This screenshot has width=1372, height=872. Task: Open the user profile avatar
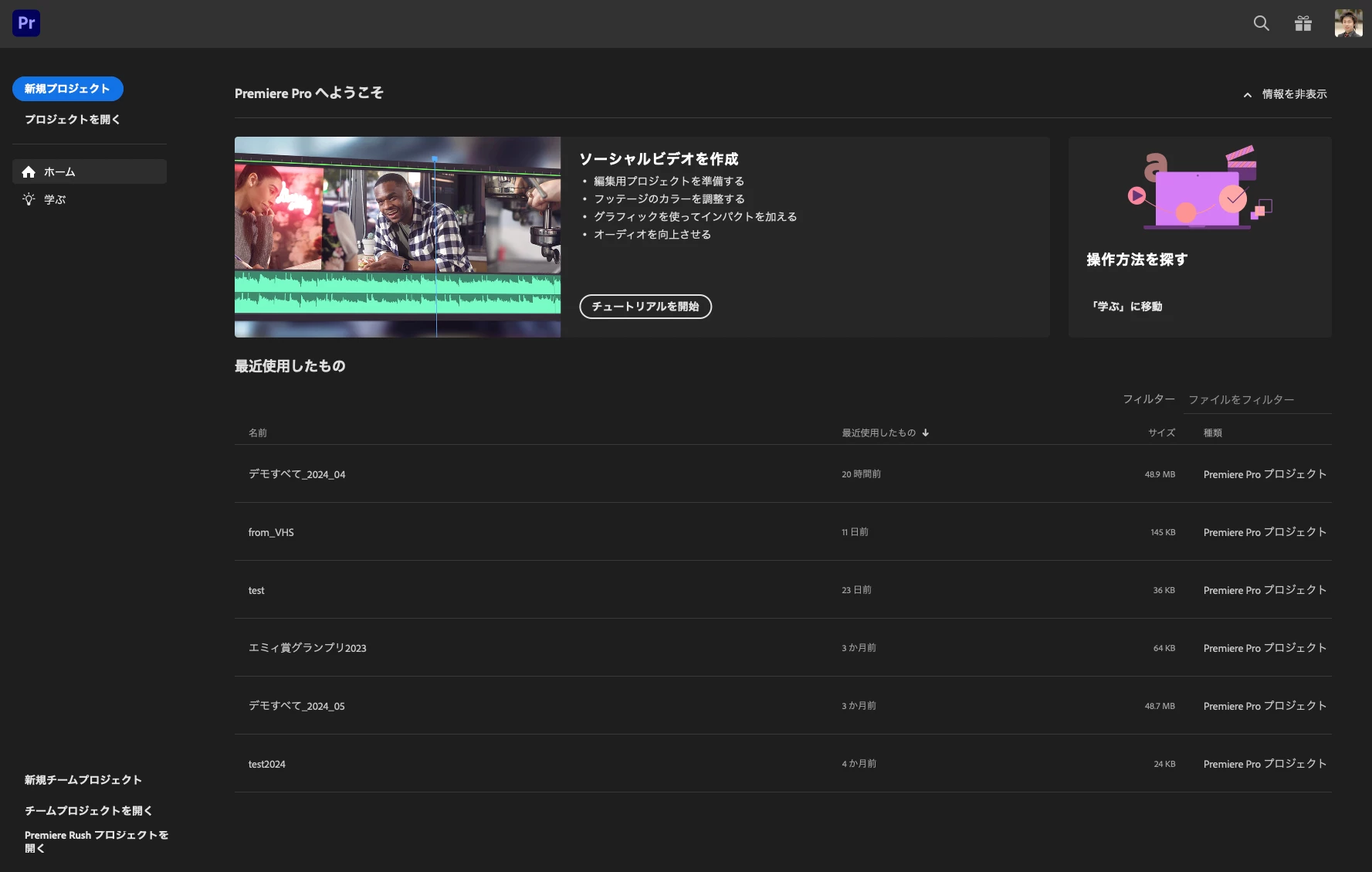[1349, 23]
